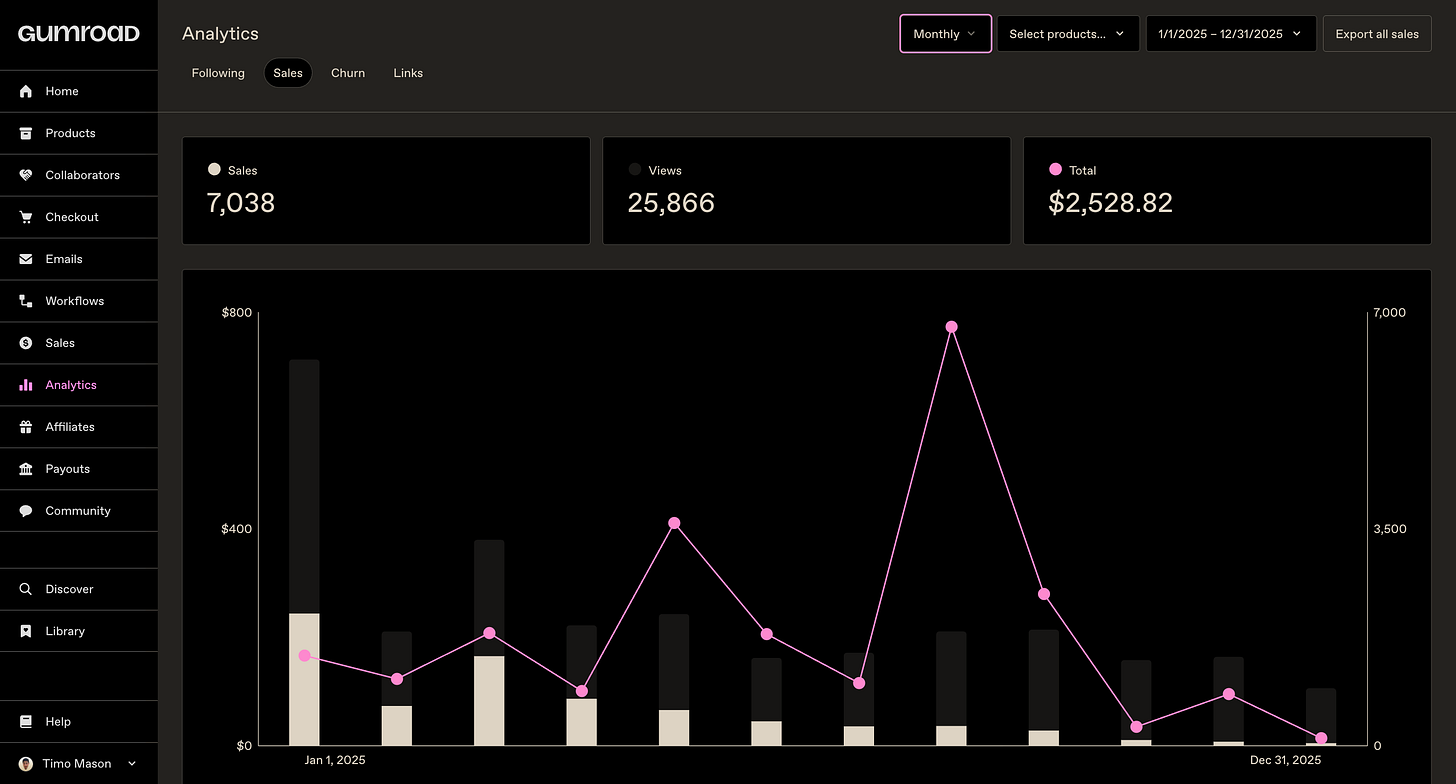
Task: Click the $2,528.82 total figure
Action: point(1110,203)
